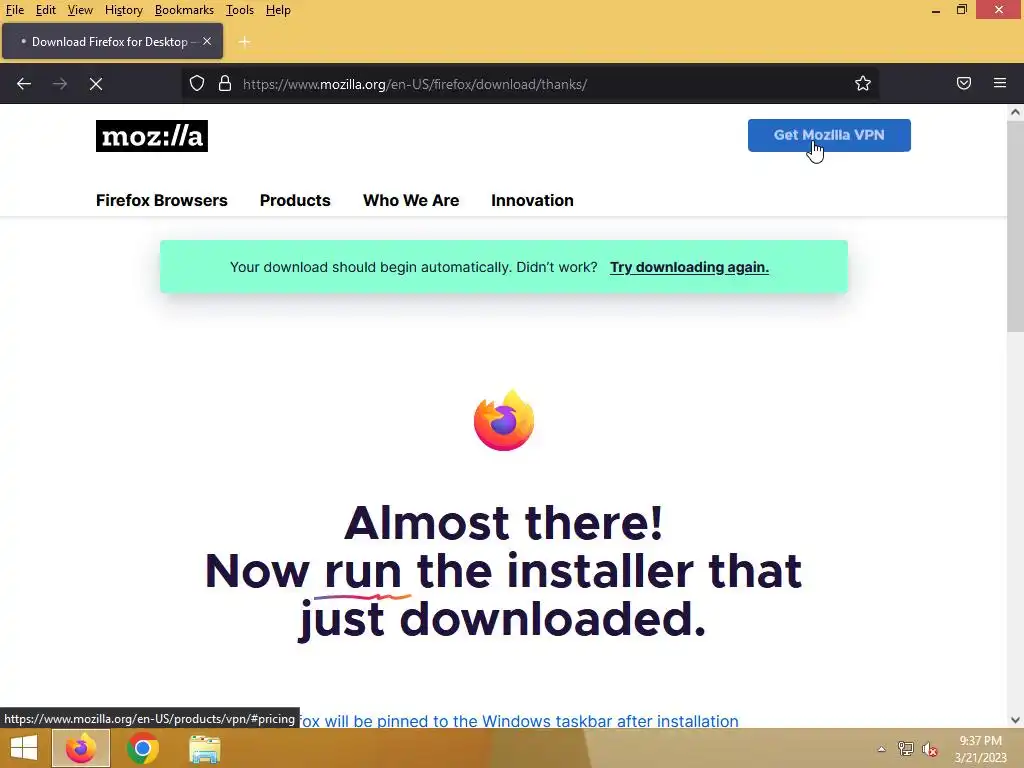Switch to Firefox in the taskbar
Viewport: 1024px width, 768px height.
coord(81,748)
